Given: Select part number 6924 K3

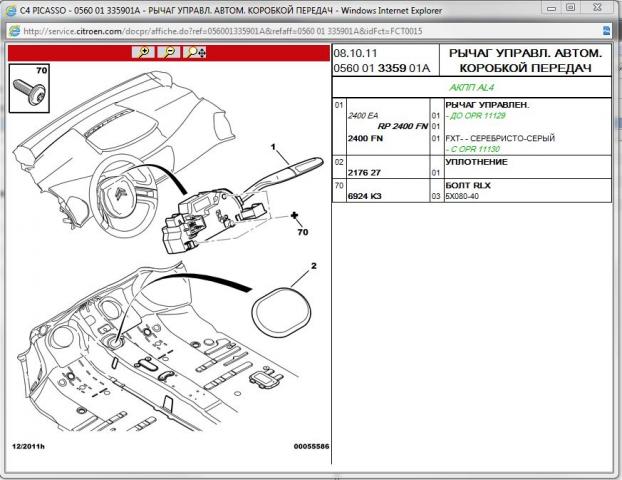Looking at the screenshot, I should pos(365,197).
